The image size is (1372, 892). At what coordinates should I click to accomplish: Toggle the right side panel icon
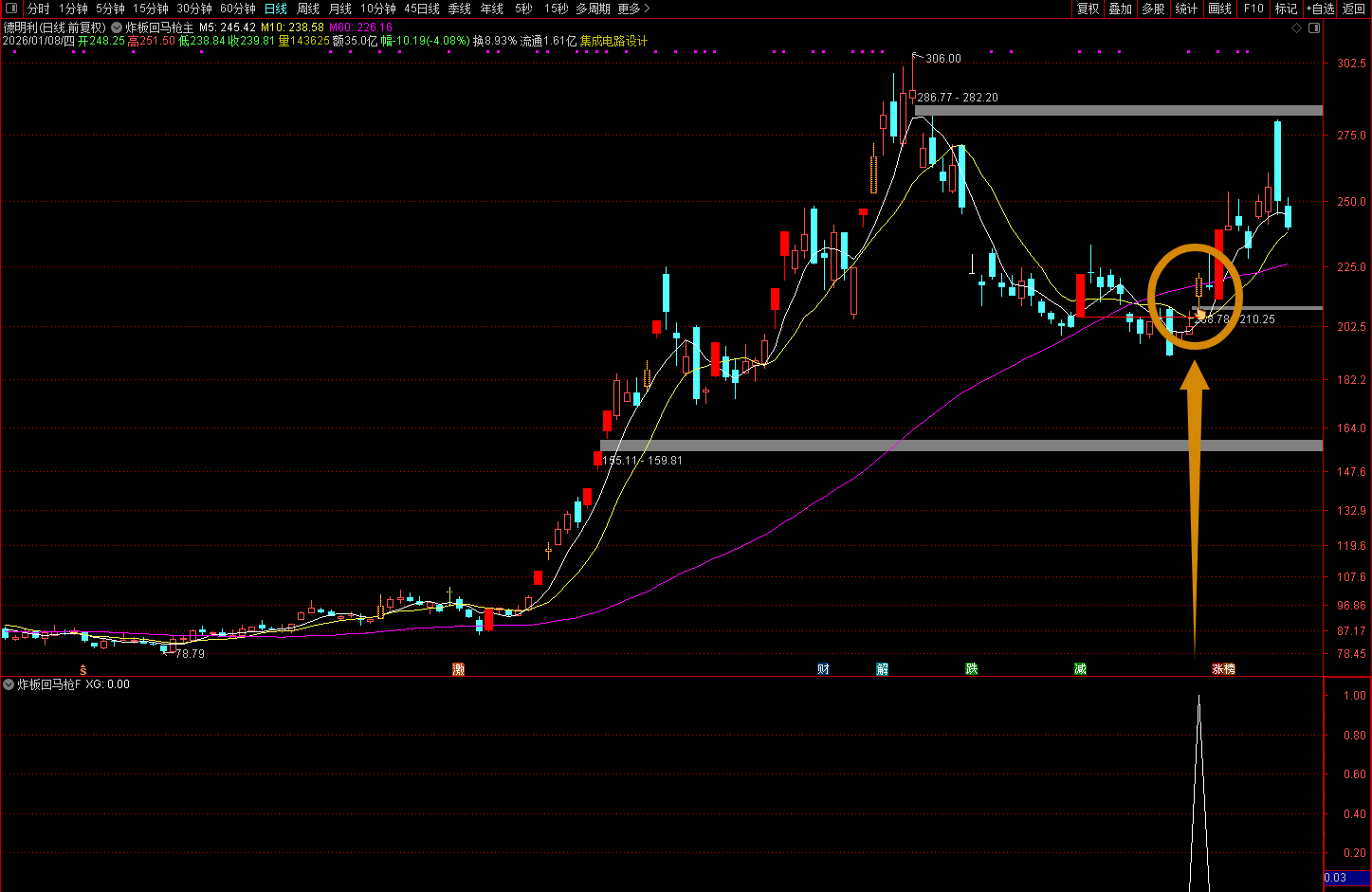tap(1313, 28)
